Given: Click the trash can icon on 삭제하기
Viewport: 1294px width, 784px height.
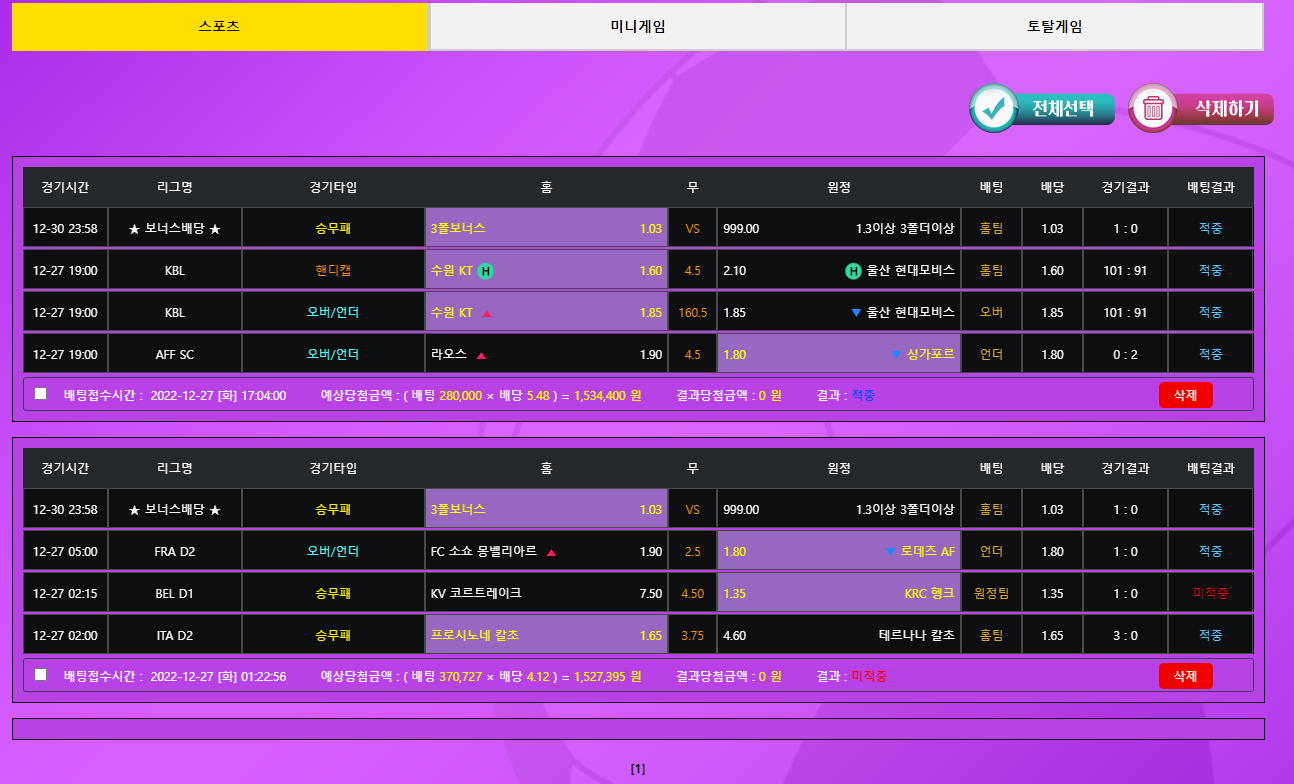Looking at the screenshot, I should 1153,108.
